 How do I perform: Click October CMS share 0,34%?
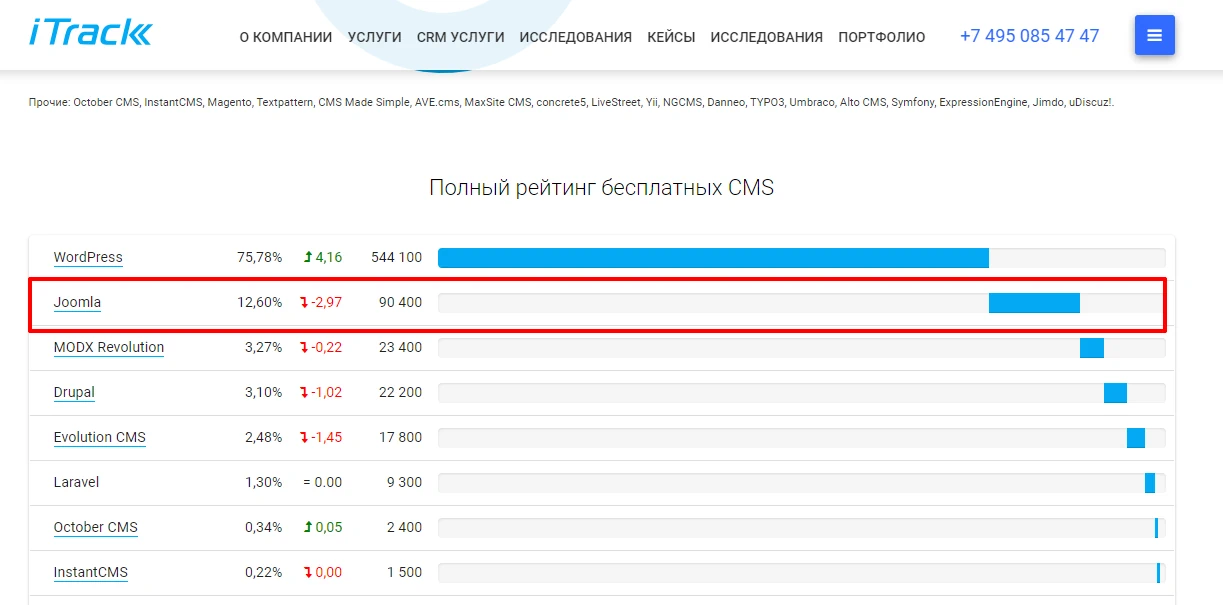264,527
